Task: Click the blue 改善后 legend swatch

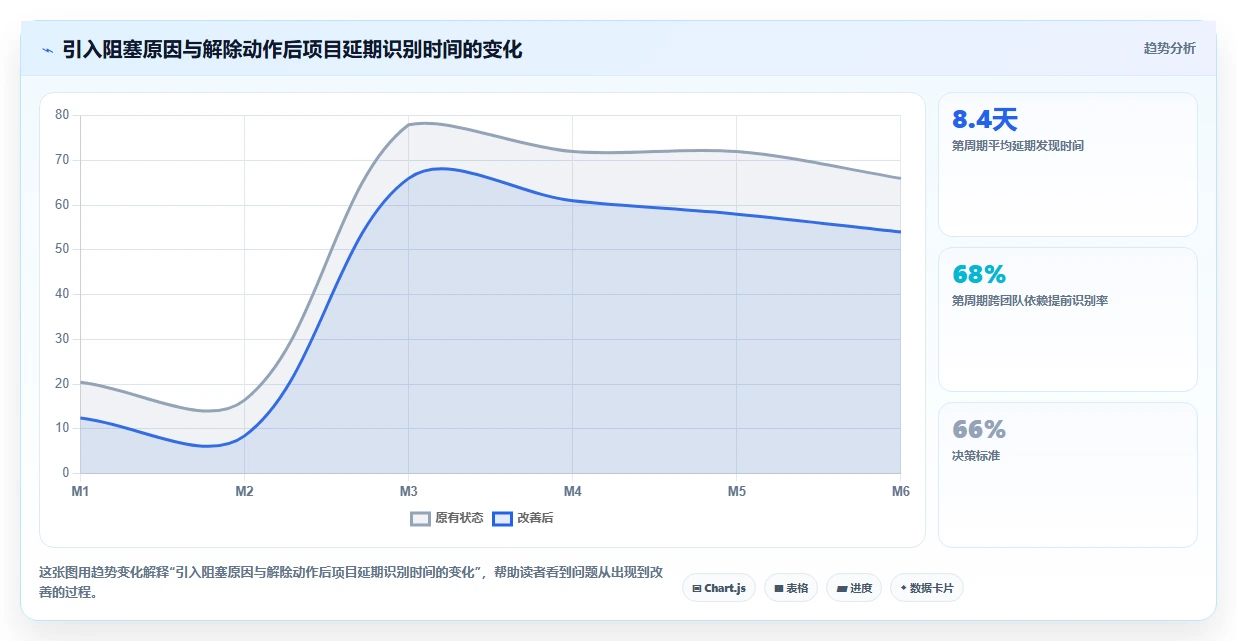Action: pyautogui.click(x=502, y=518)
